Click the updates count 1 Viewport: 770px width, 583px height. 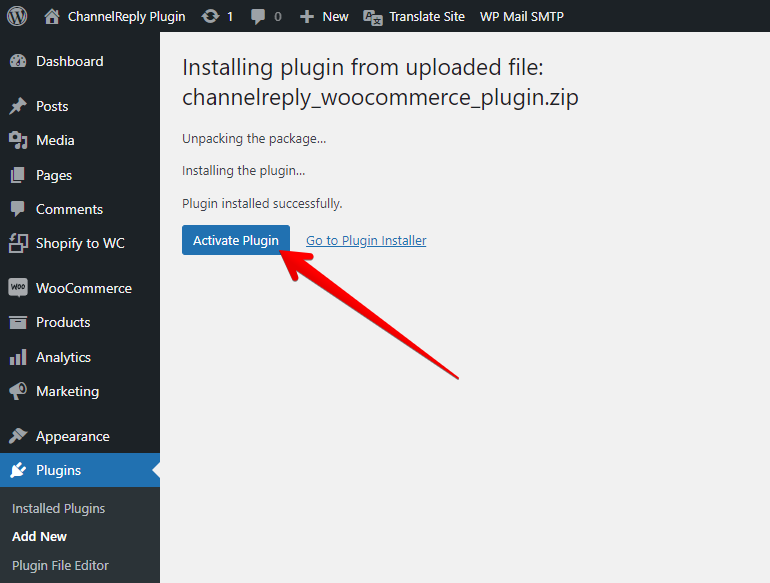tap(230, 17)
